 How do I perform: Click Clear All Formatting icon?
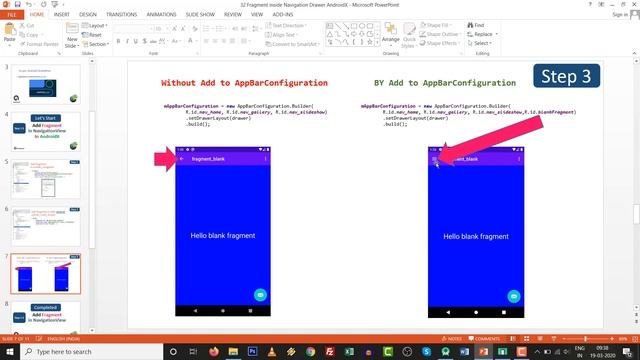click(x=195, y=29)
